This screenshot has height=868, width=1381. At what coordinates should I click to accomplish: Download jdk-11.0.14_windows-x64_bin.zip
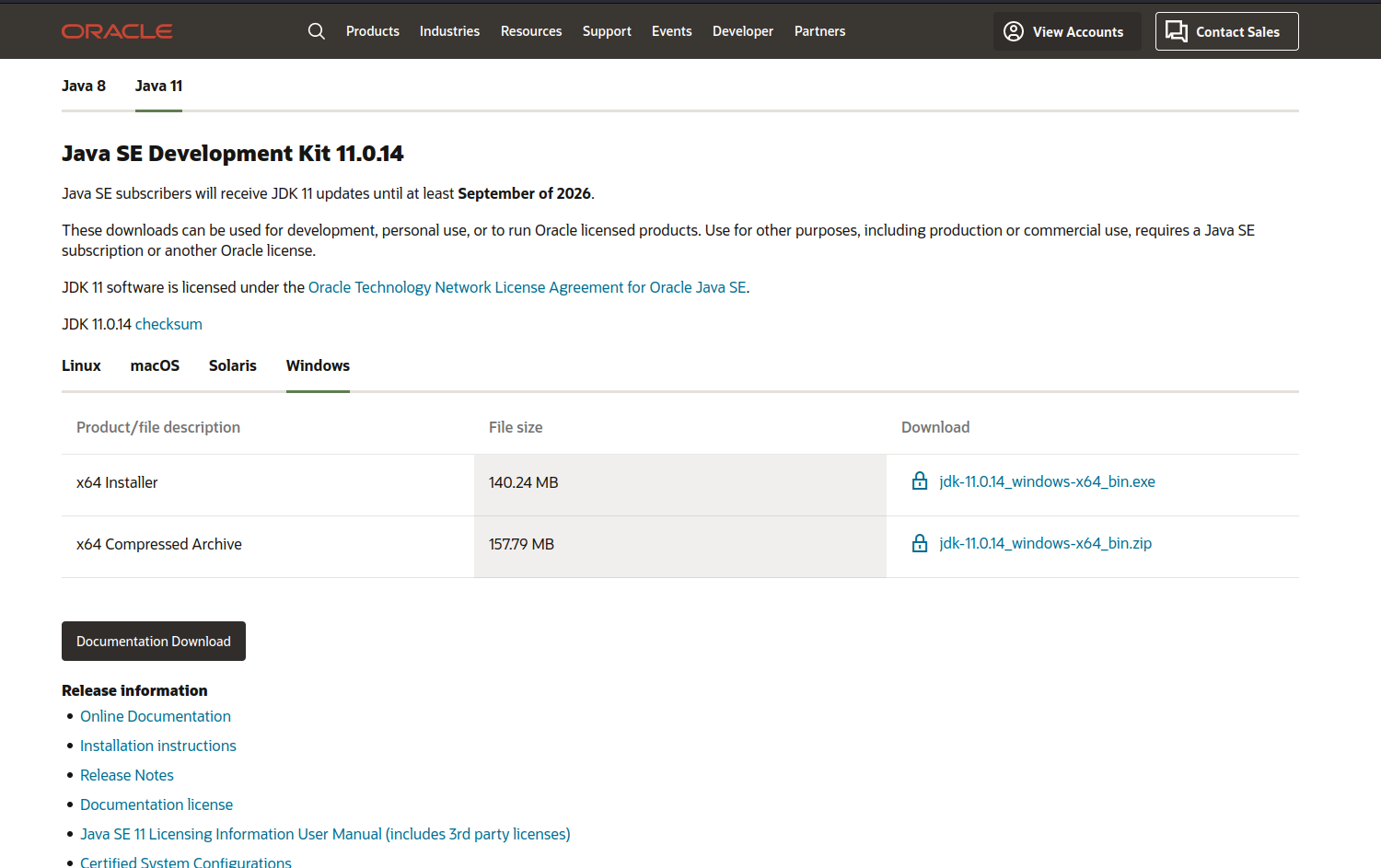1045,543
